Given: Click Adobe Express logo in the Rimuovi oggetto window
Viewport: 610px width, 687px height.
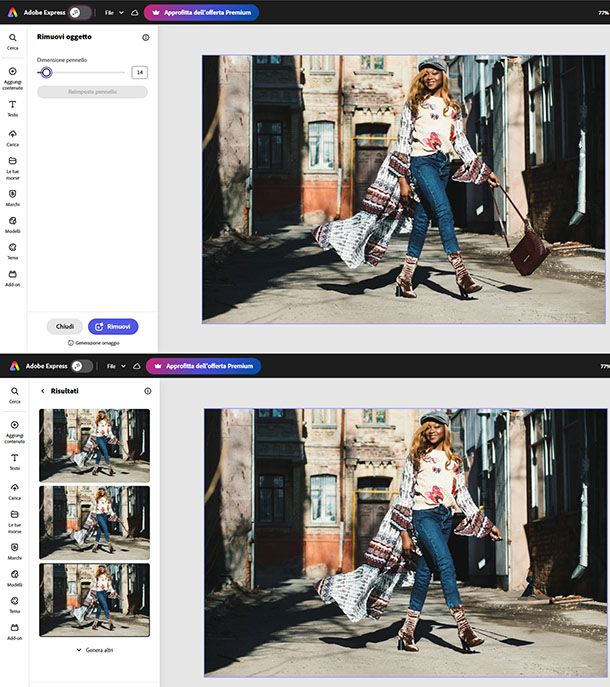Looking at the screenshot, I should [x=13, y=12].
